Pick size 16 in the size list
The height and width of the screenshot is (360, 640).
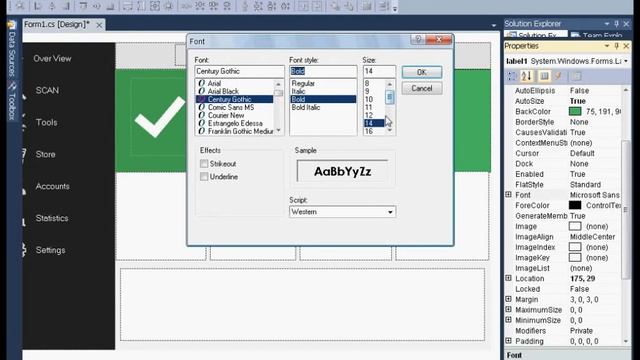(x=369, y=131)
